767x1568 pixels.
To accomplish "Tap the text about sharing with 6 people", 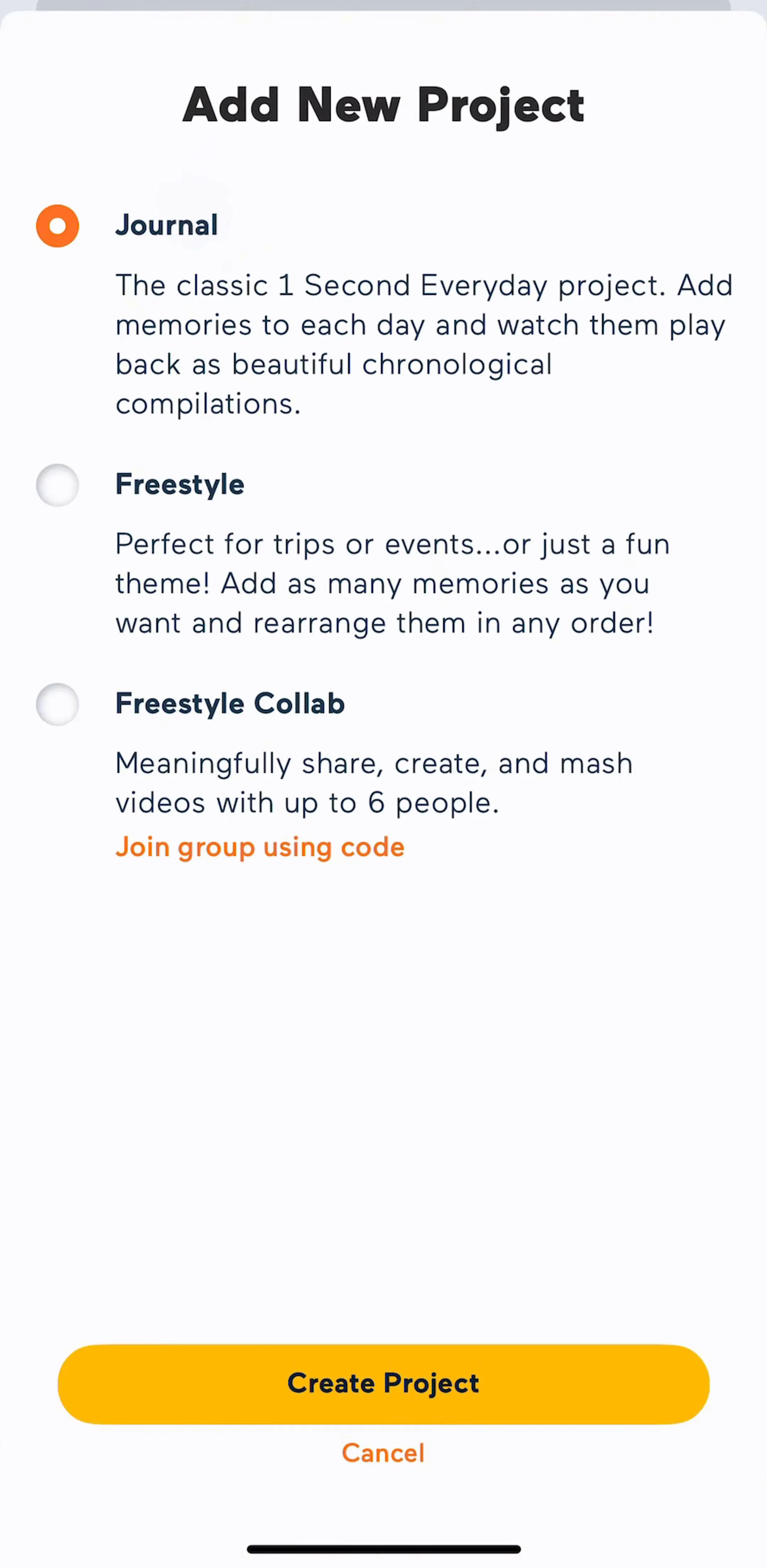I will click(374, 783).
